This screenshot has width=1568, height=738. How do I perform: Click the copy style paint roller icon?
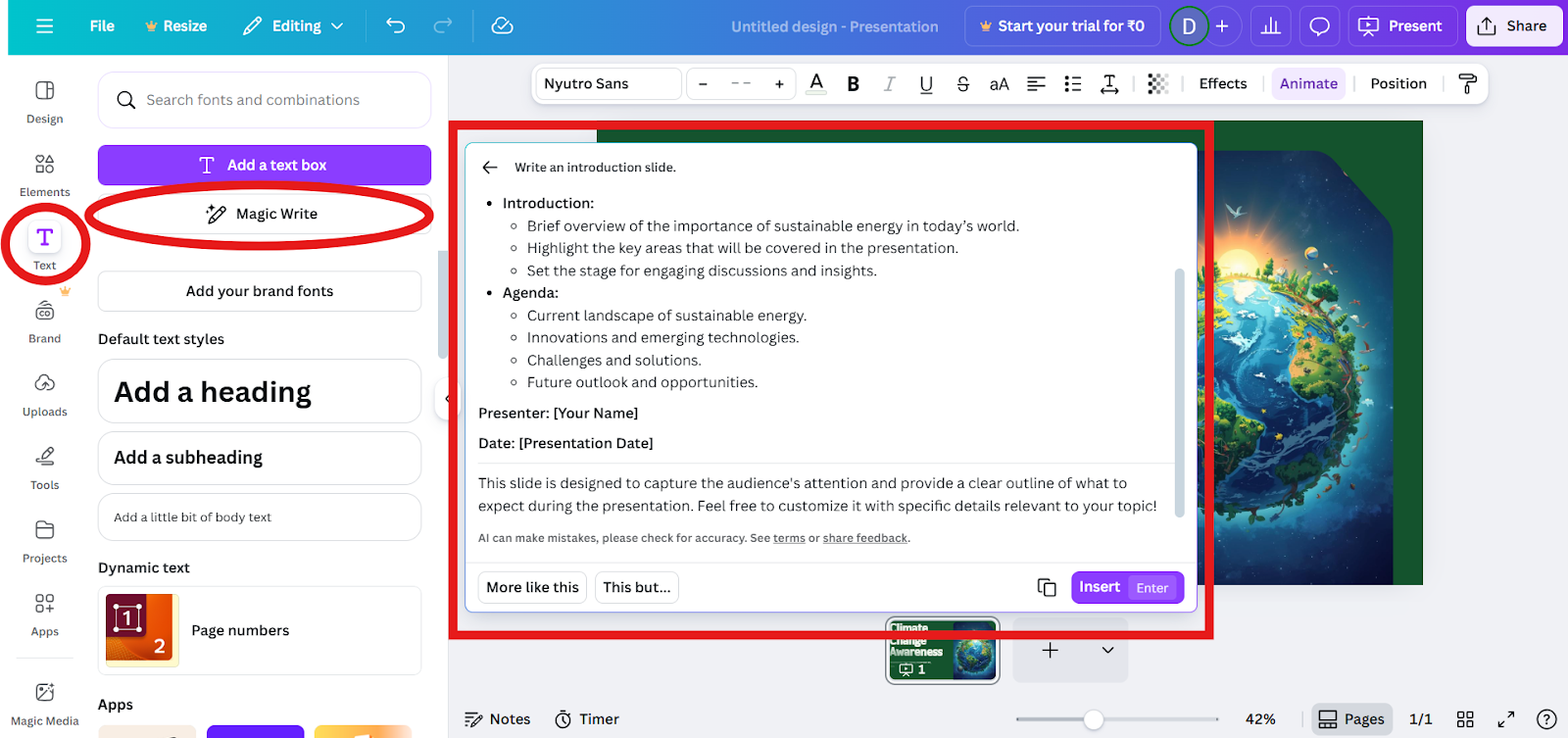(x=1467, y=84)
